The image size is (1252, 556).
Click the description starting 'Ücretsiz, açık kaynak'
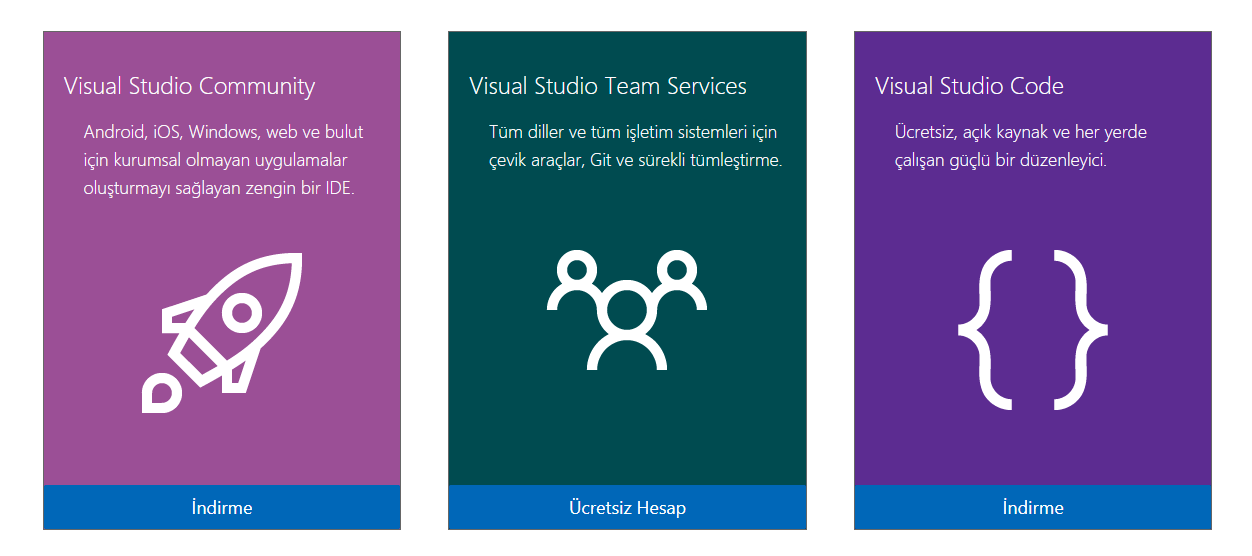coord(1021,146)
